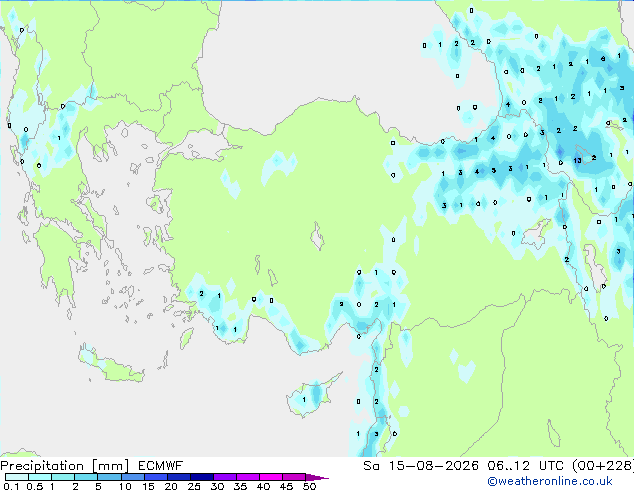Click the '1' precipitation value on Cyprus
Viewport: 634px width, 490px height.
pos(304,400)
